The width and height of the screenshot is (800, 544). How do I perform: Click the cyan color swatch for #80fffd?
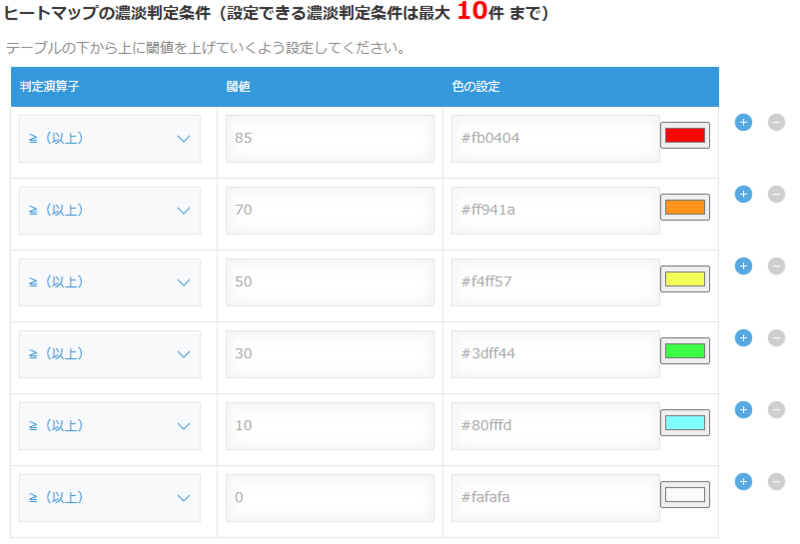click(685, 423)
